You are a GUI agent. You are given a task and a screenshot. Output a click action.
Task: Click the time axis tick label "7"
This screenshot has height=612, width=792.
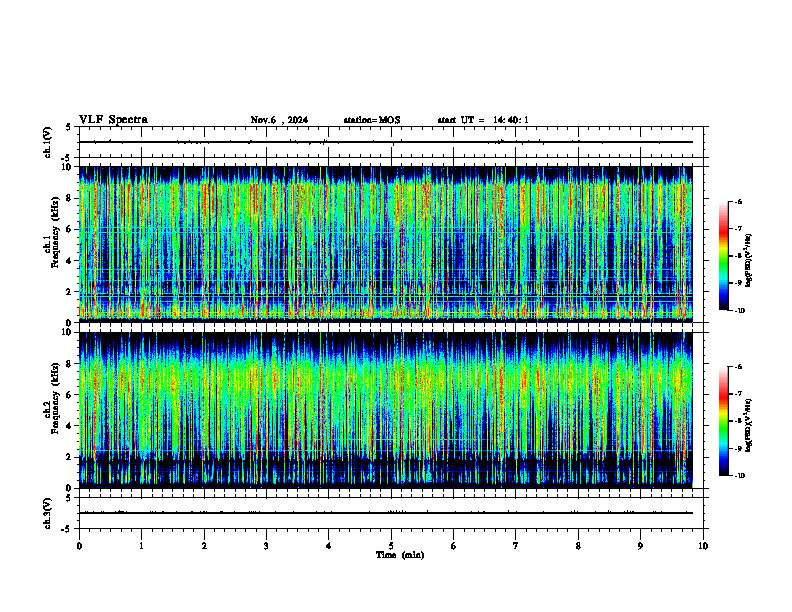point(516,546)
